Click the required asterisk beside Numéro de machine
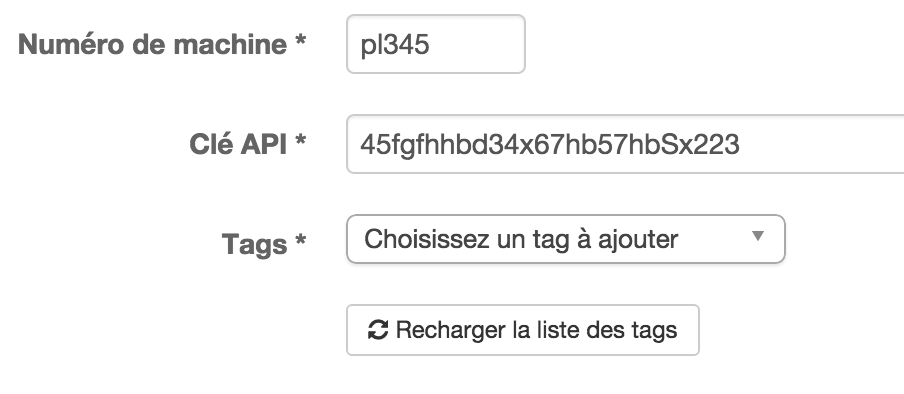The image size is (904, 394). pos(300,40)
